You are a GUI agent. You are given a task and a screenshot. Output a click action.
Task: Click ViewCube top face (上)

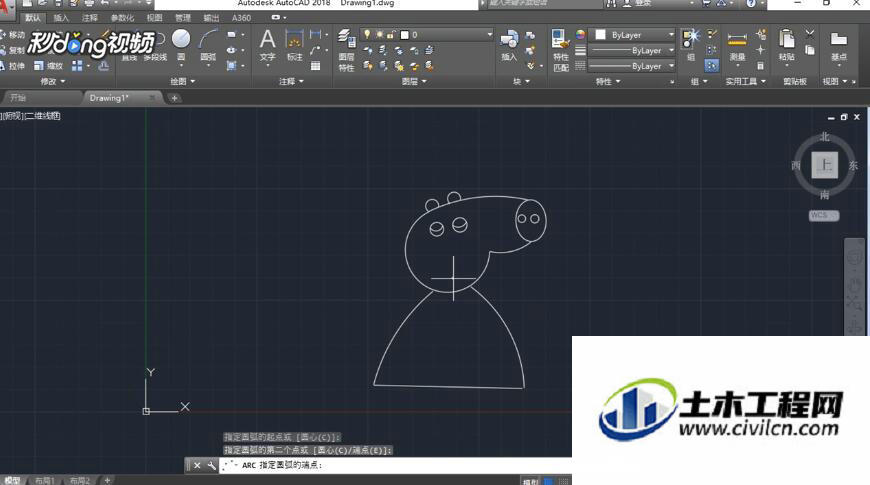point(825,165)
